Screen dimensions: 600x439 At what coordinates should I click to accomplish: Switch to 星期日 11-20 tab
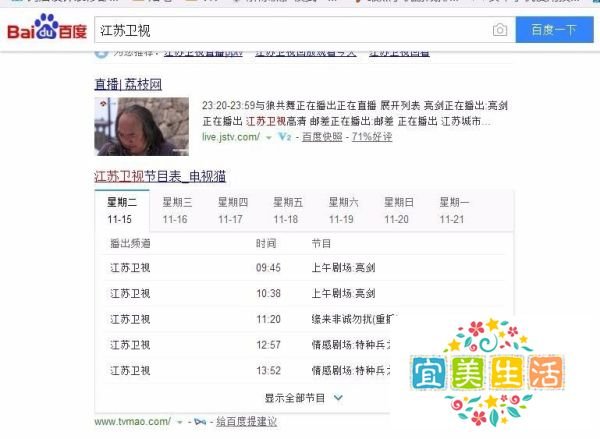tap(398, 211)
